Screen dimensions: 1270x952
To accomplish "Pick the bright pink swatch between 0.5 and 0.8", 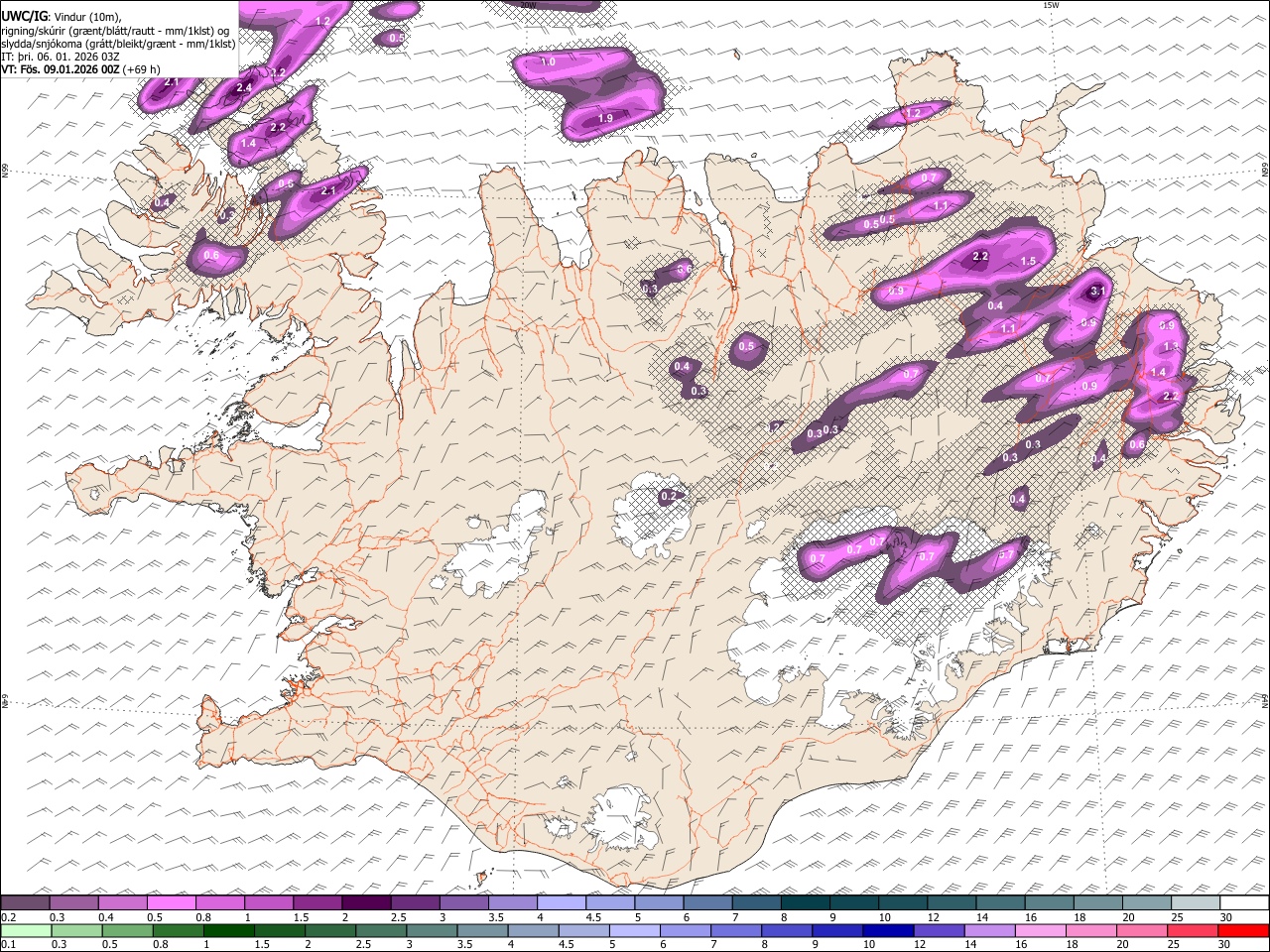I will tap(171, 902).
